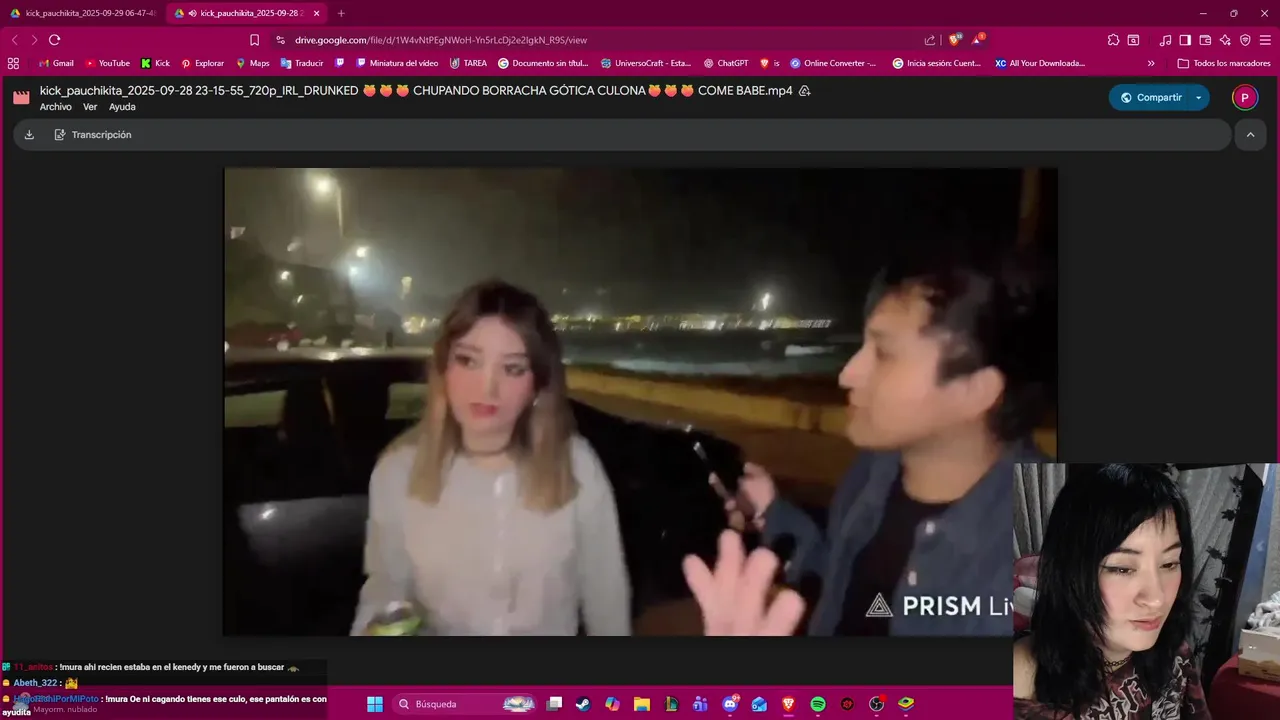Open the Maps bookmark

252,63
